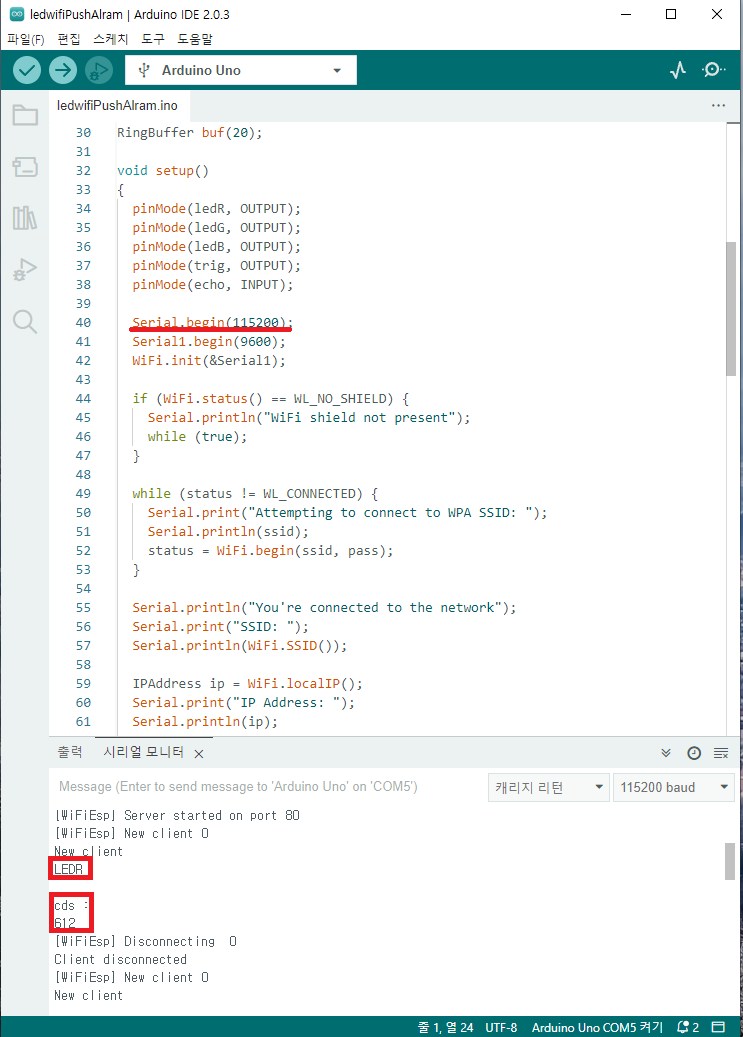
Task: Clear the serial monitor output
Action: point(721,753)
